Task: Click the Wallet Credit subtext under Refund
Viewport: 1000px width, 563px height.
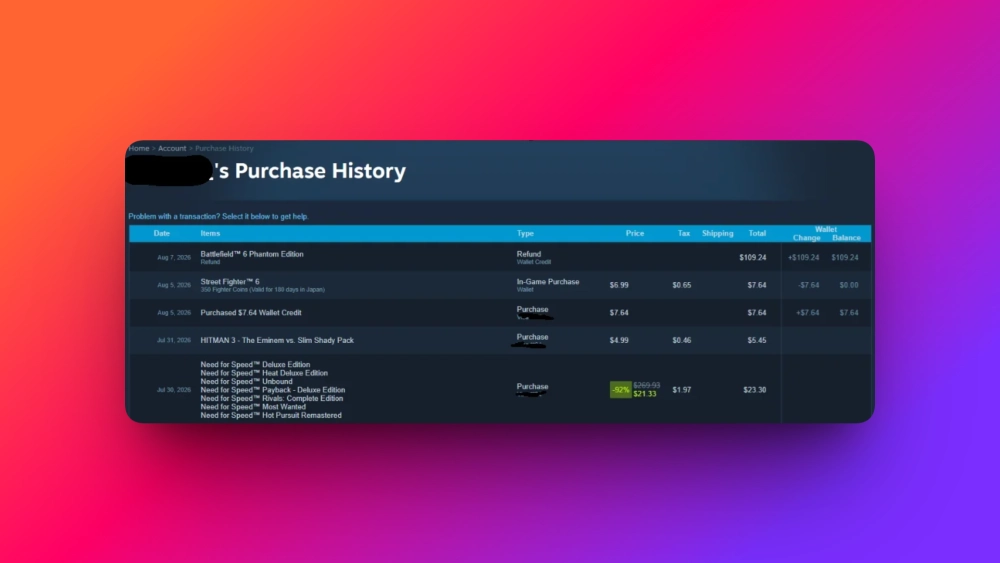Action: (534, 262)
